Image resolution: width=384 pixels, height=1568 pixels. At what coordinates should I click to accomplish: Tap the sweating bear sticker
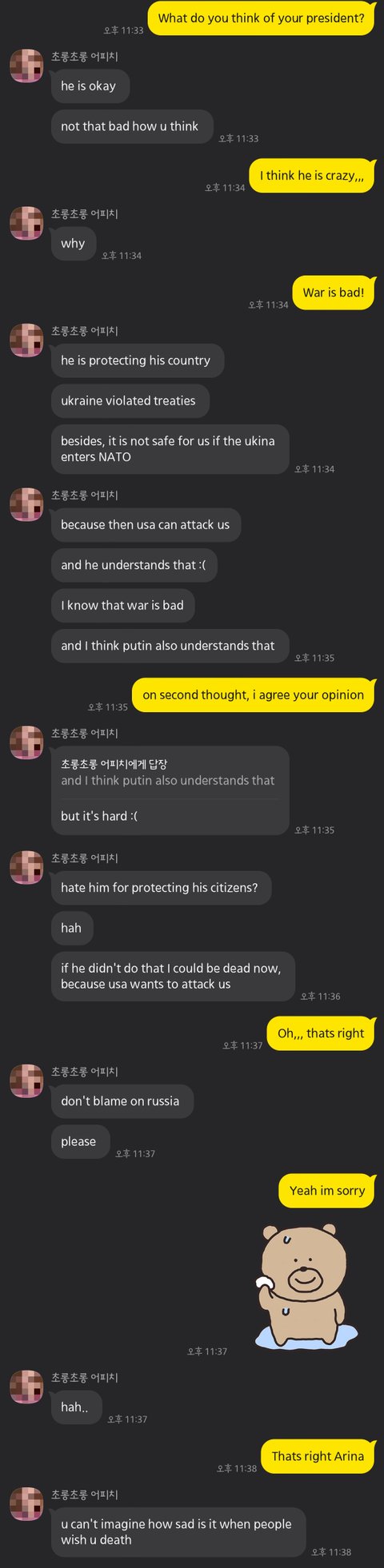point(306,1283)
